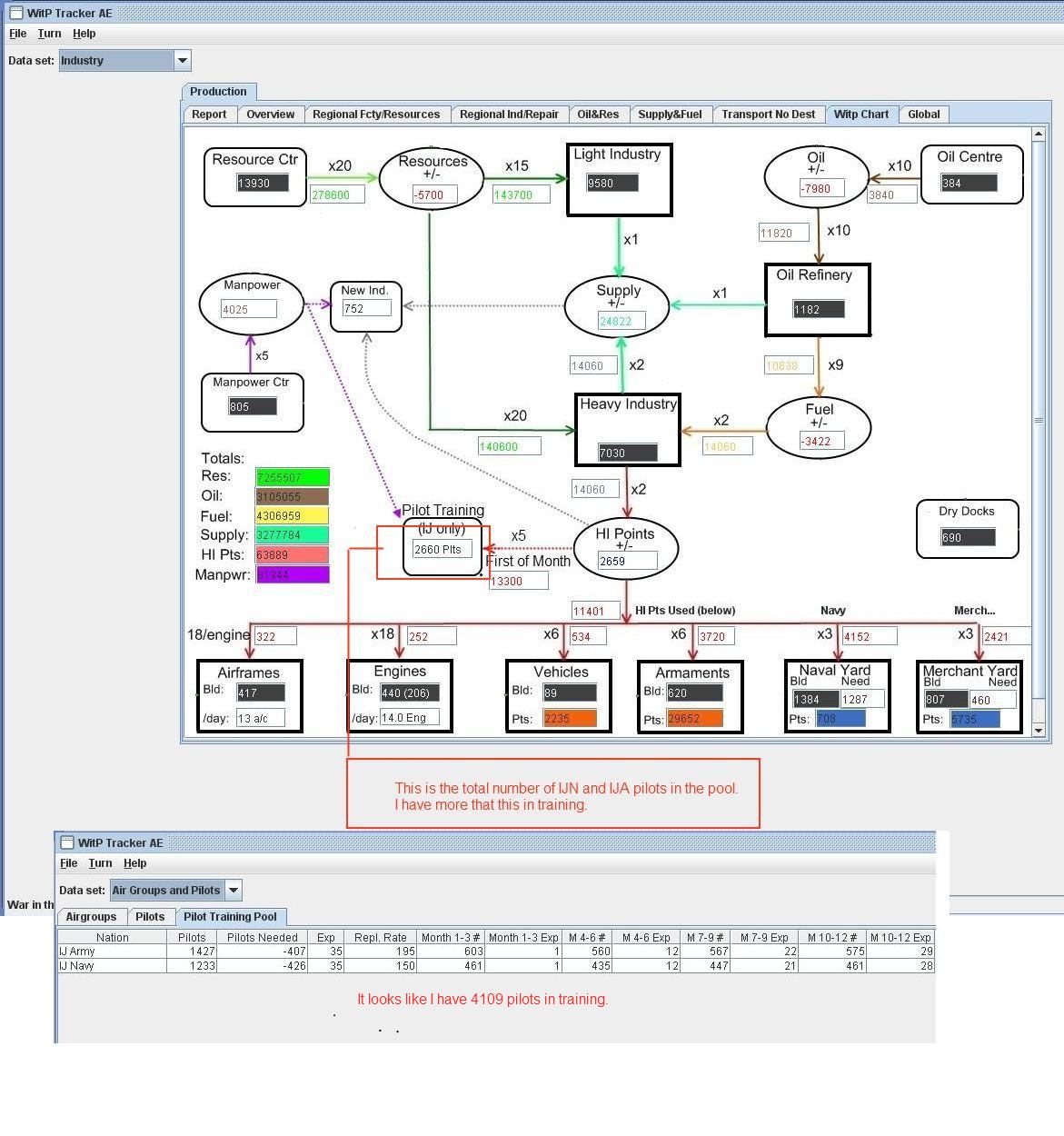The width and height of the screenshot is (1064, 1136).
Task: Switch to the Global tab
Action: tap(923, 115)
